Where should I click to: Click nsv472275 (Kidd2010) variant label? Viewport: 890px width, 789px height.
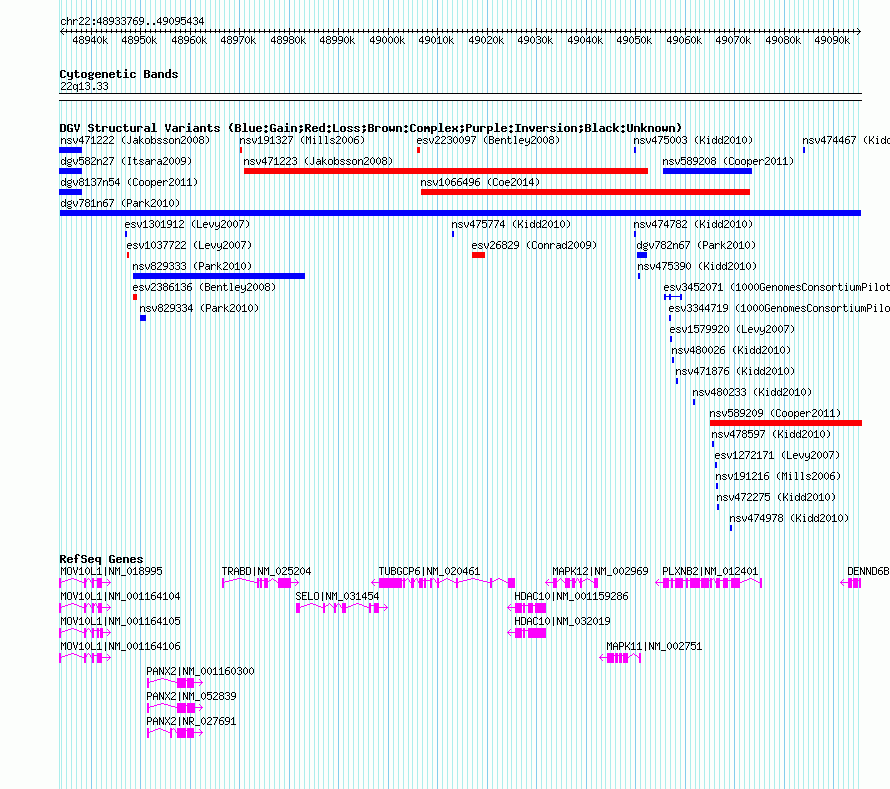pos(776,497)
